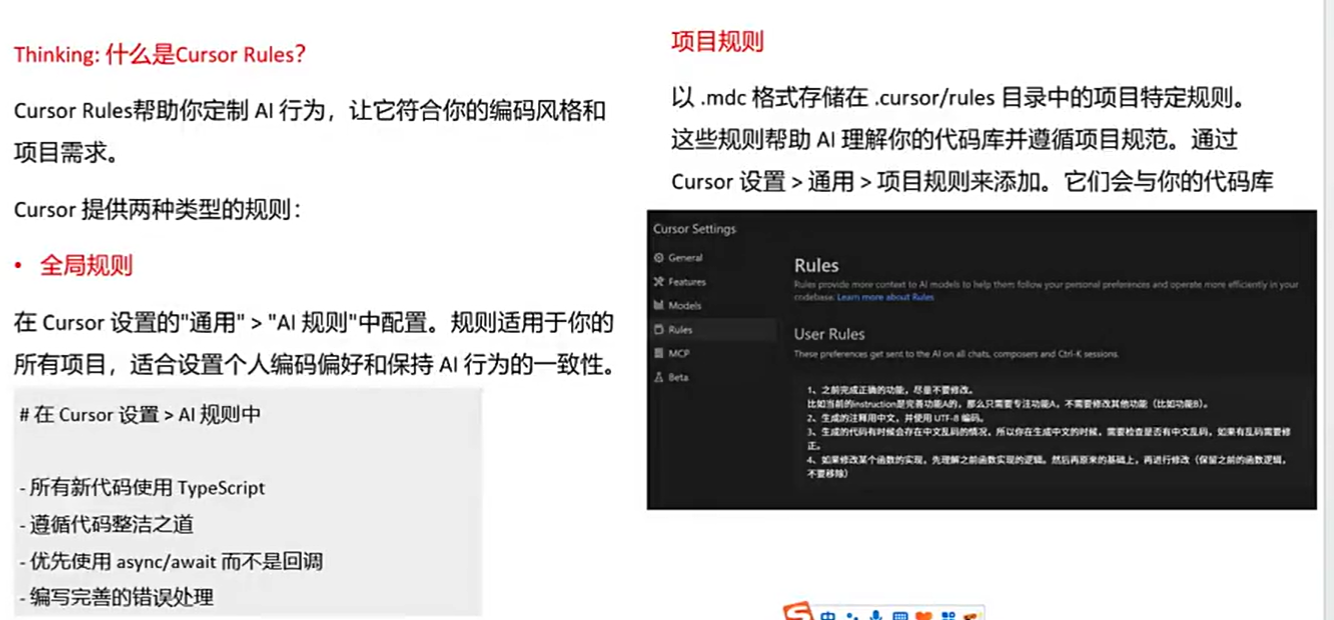Click the gear icon beside General
Image resolution: width=1334 pixels, height=620 pixels.
[x=659, y=258]
